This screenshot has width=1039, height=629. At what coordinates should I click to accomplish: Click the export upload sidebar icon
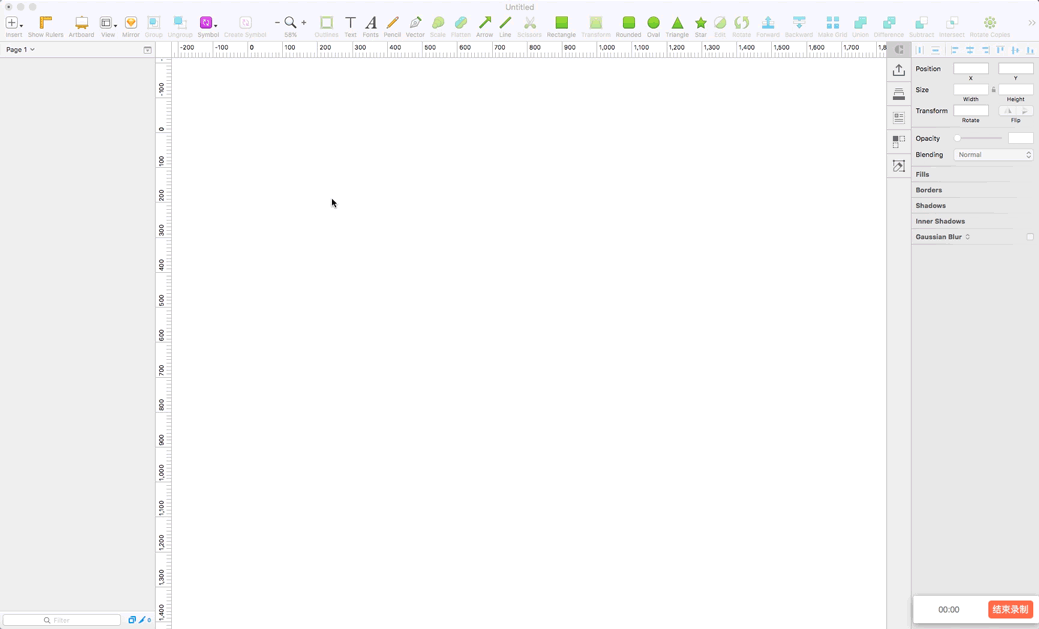coord(899,70)
